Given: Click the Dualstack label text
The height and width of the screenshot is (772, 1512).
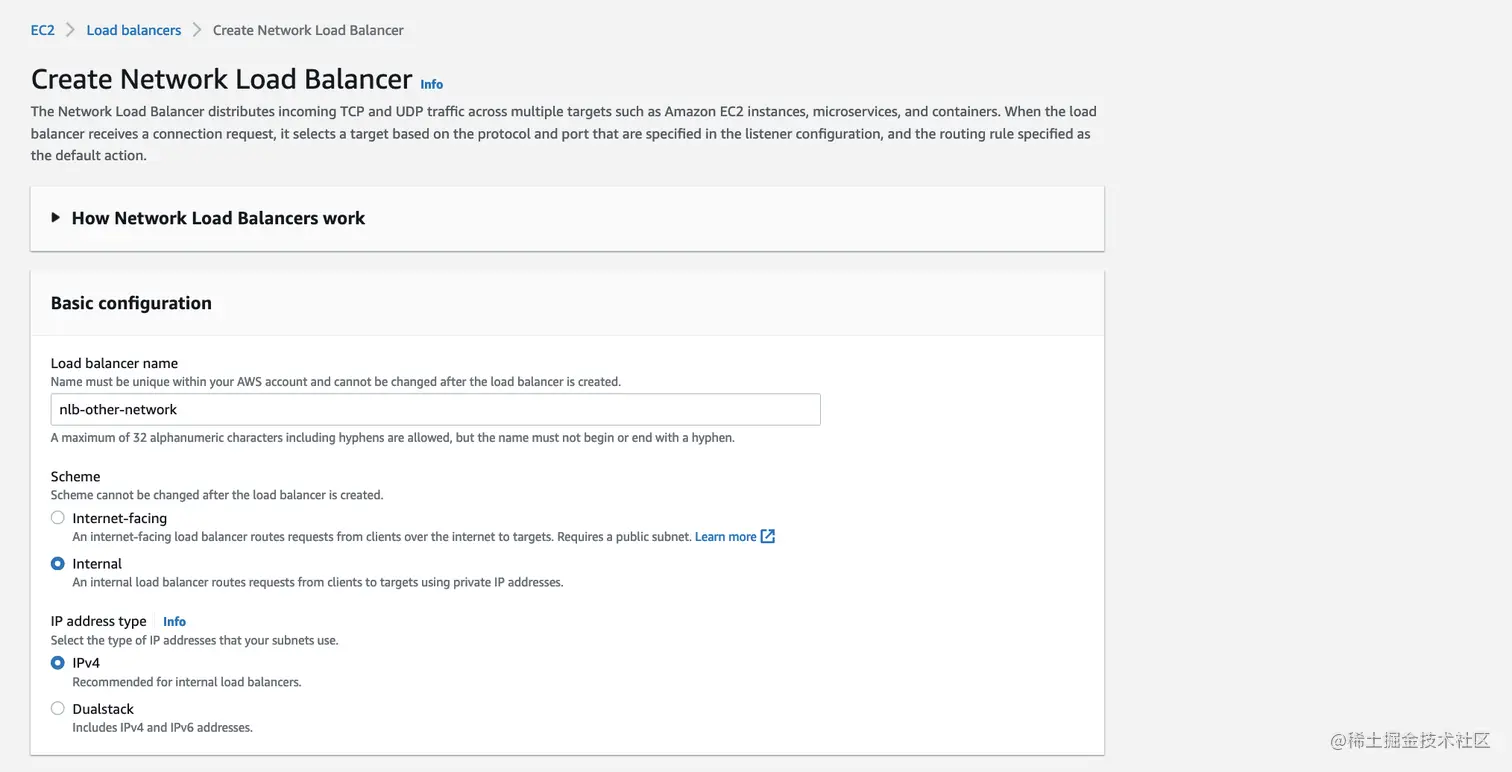Looking at the screenshot, I should coord(103,709).
